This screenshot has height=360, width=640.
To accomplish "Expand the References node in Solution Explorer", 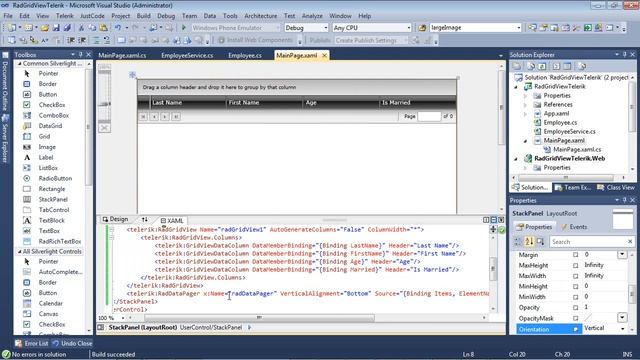I will pyautogui.click(x=525, y=105).
